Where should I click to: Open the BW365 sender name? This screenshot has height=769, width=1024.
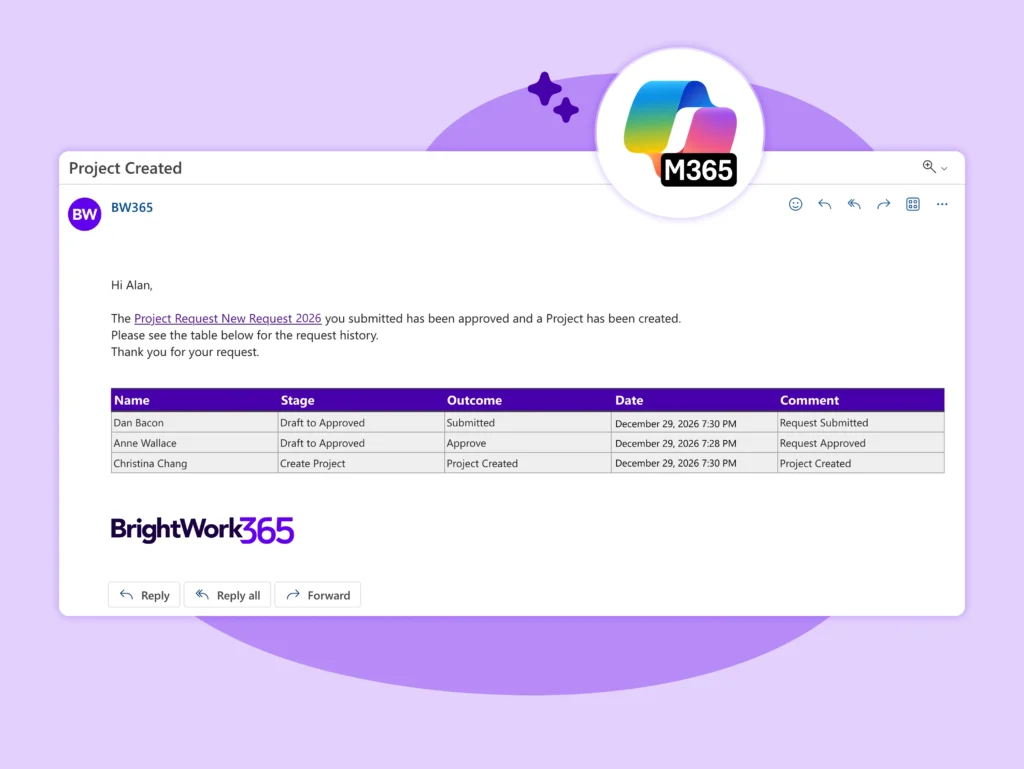pyautogui.click(x=132, y=208)
